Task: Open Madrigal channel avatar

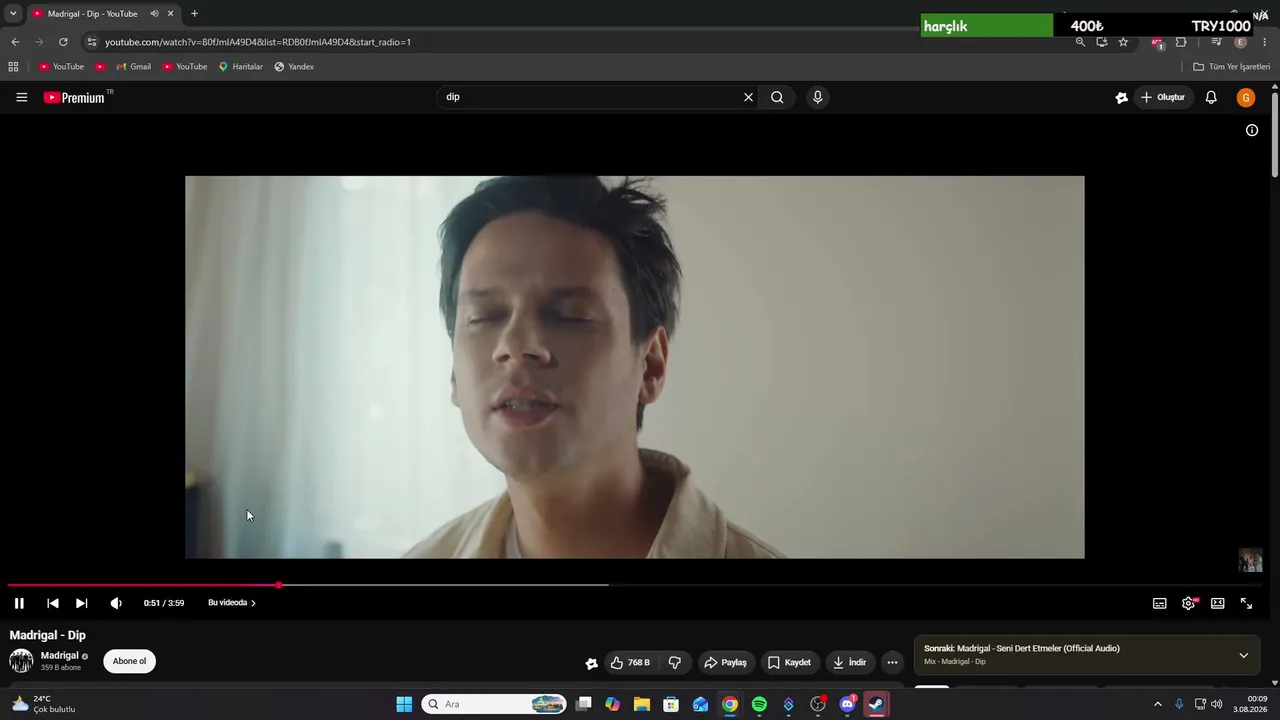Action: tap(21, 661)
